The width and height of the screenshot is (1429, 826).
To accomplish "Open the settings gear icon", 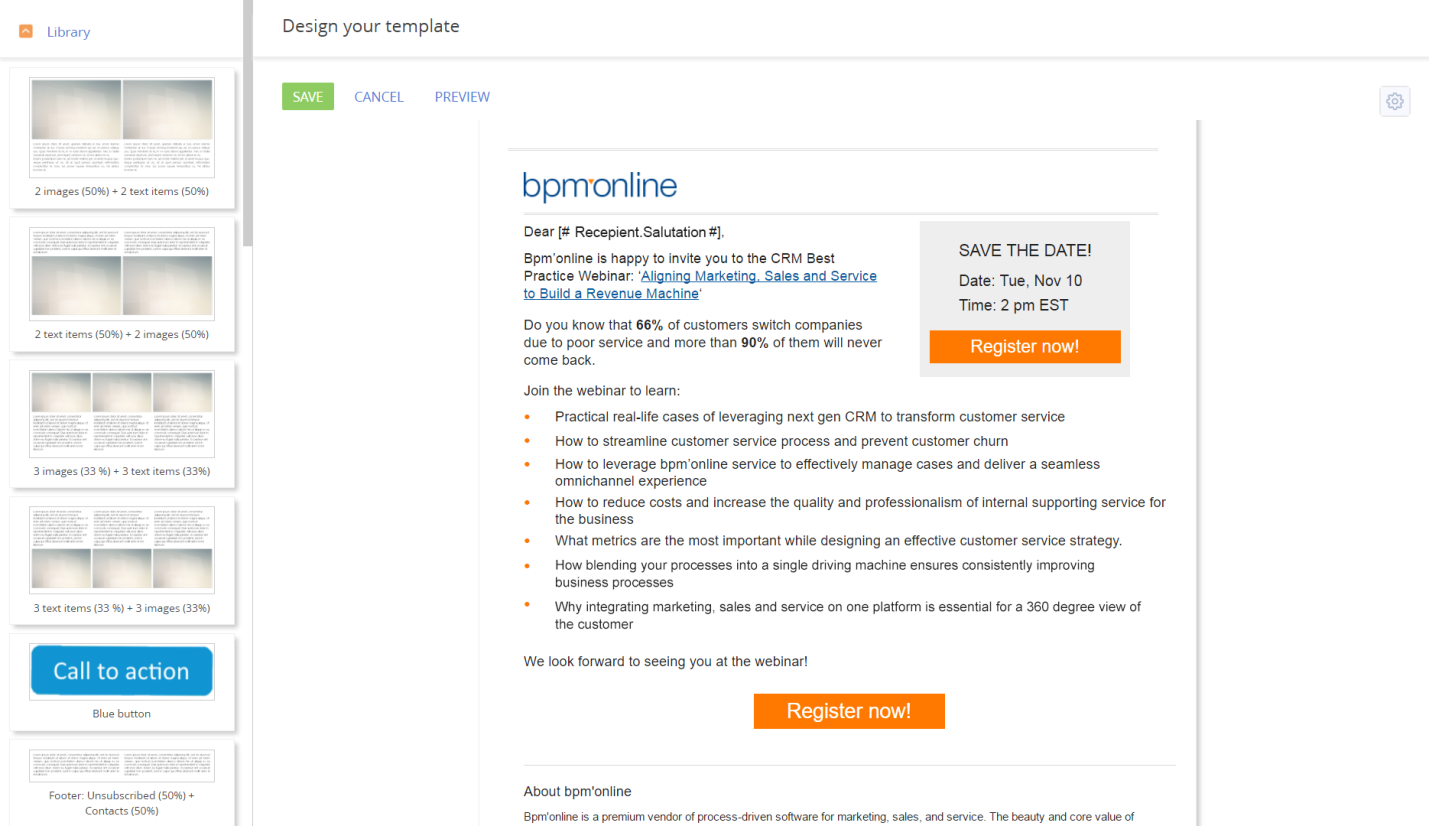I will pos(1395,101).
